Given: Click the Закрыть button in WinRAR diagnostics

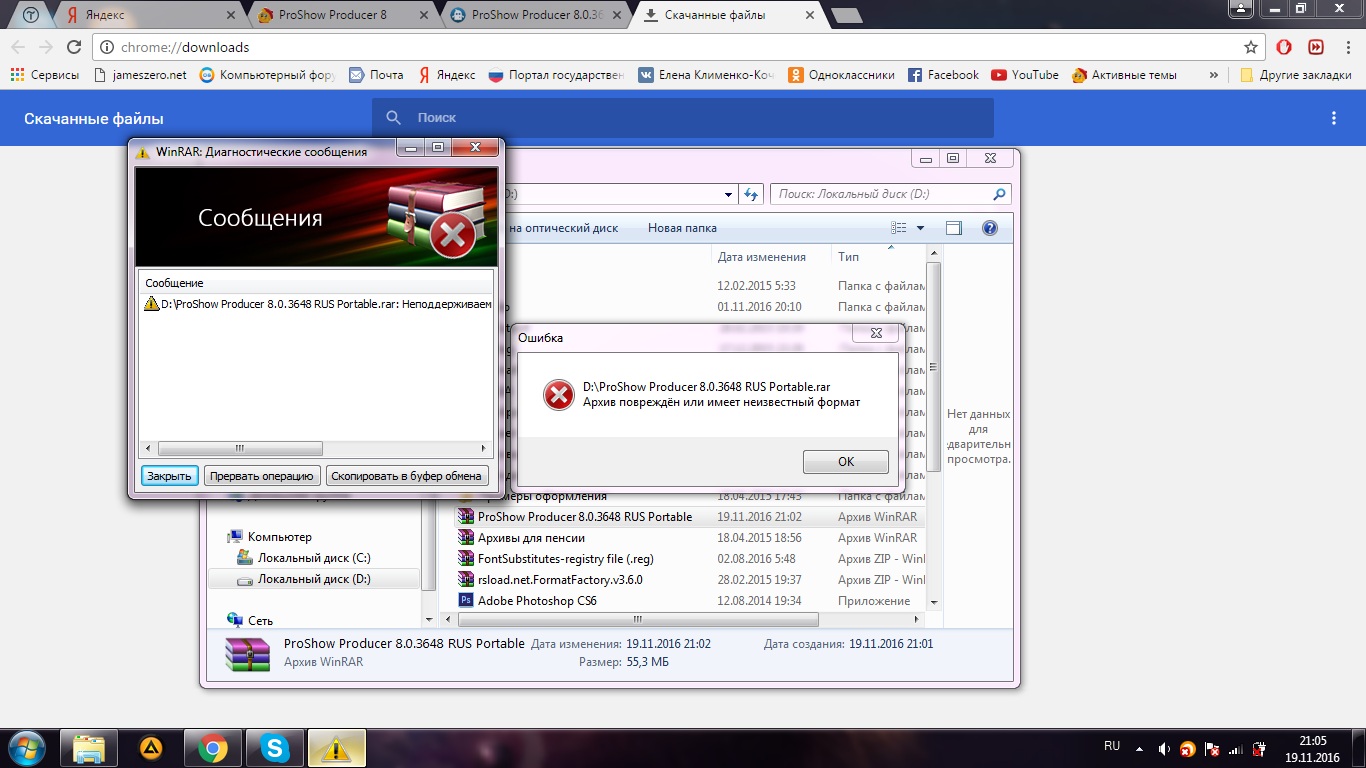Looking at the screenshot, I should (169, 476).
